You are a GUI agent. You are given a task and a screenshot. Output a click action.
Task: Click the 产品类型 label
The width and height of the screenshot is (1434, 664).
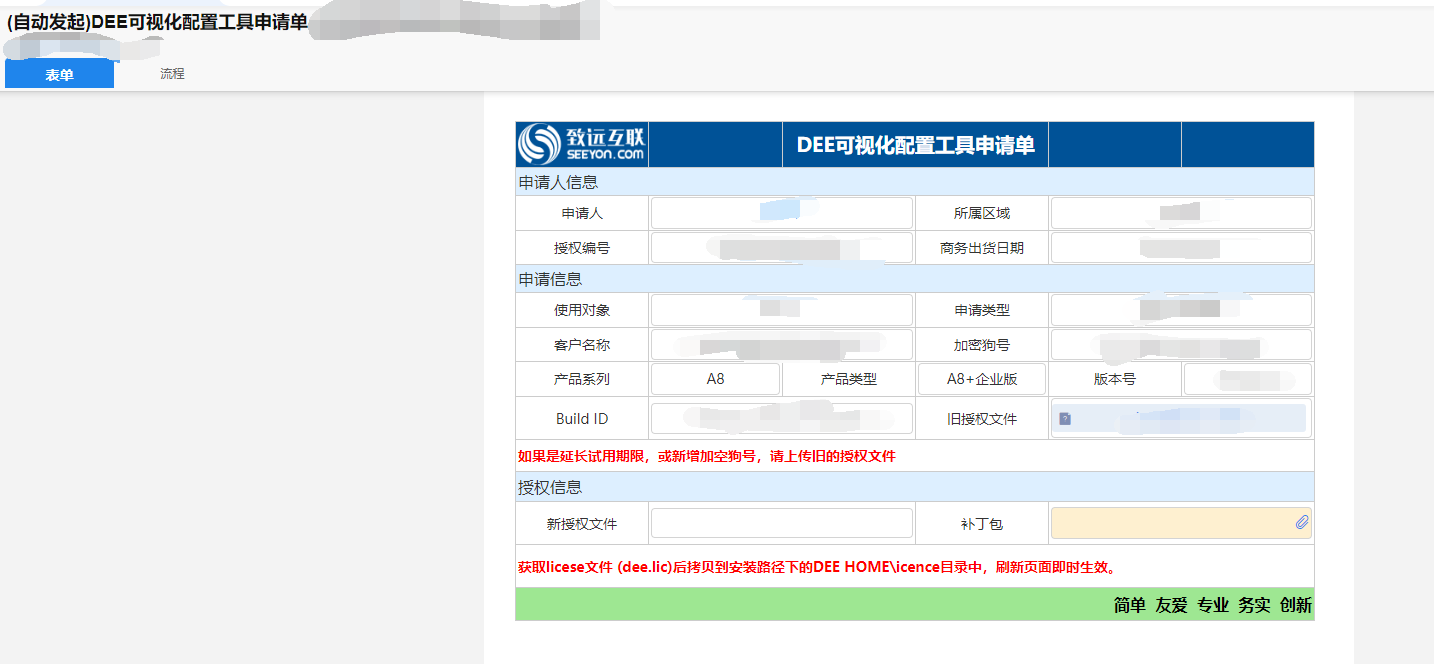pos(848,379)
